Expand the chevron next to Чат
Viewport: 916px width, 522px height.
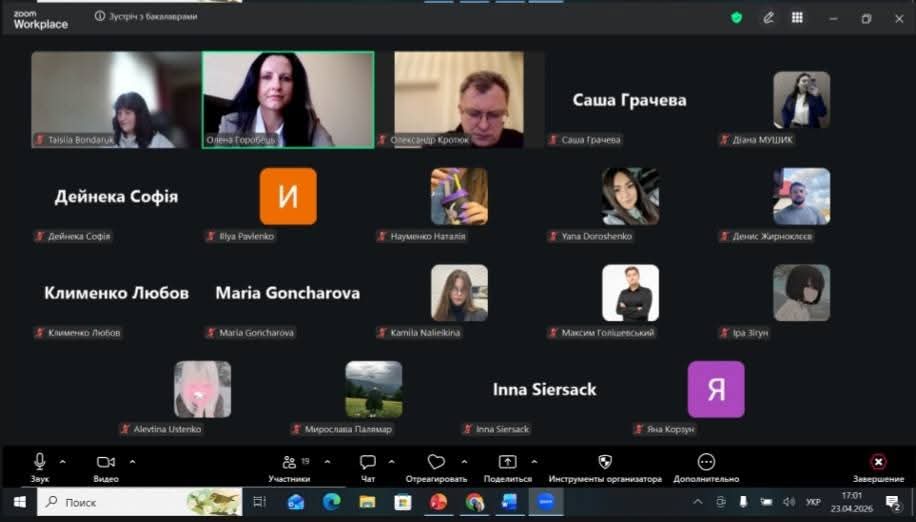click(391, 462)
